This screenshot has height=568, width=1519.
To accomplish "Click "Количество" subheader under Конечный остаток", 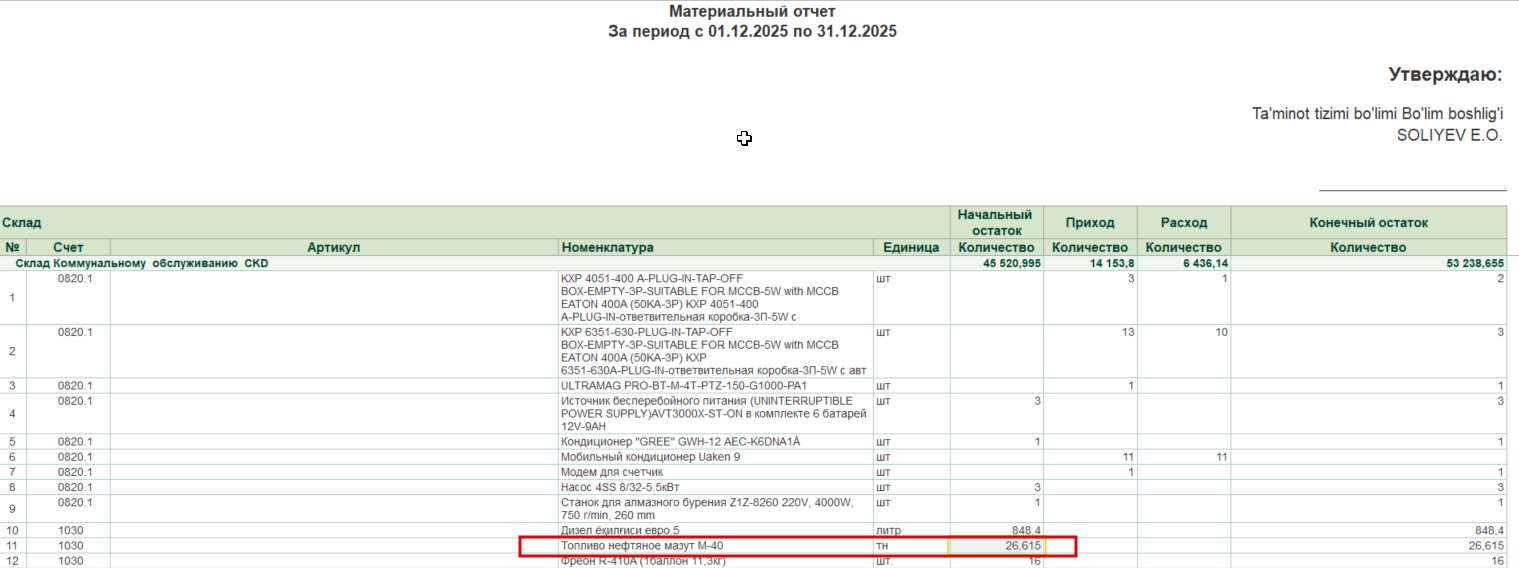I will click(x=1368, y=247).
